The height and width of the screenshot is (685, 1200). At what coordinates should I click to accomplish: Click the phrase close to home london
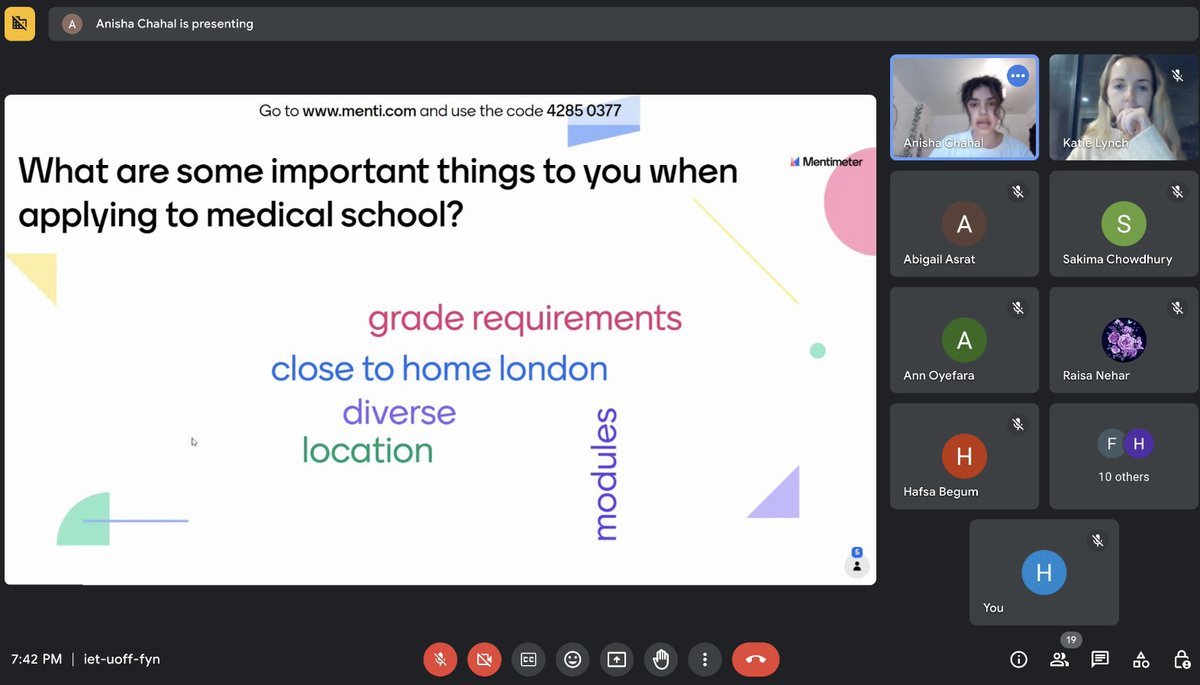click(439, 369)
